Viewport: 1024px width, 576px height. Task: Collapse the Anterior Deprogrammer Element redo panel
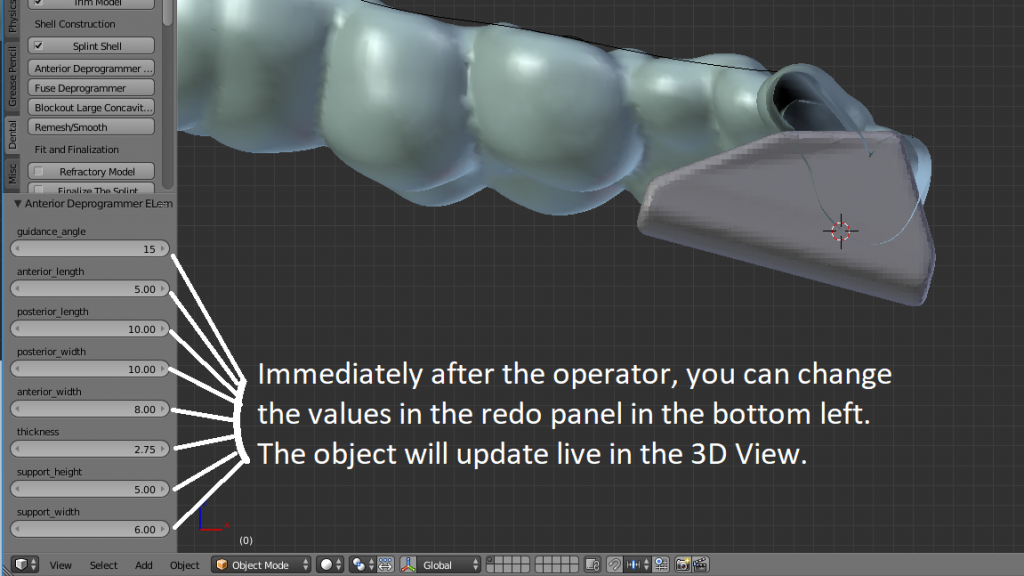point(18,204)
